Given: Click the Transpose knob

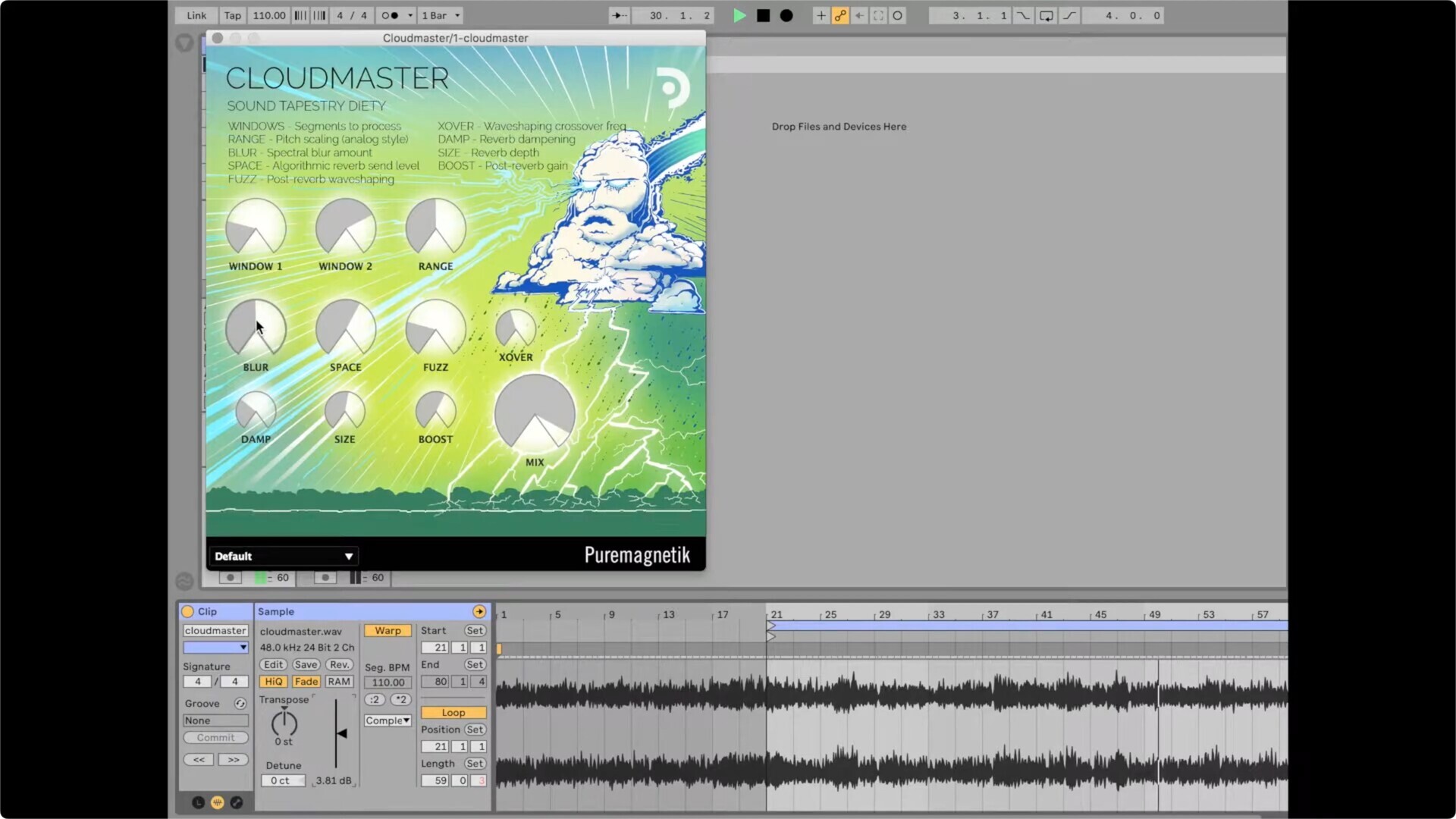Looking at the screenshot, I should tap(284, 723).
